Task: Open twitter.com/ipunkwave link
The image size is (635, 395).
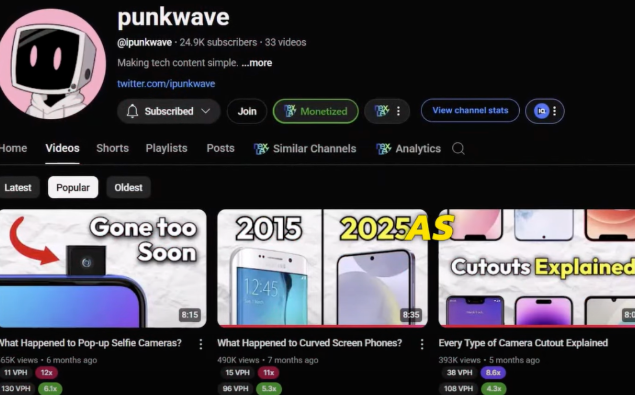Action: point(166,84)
